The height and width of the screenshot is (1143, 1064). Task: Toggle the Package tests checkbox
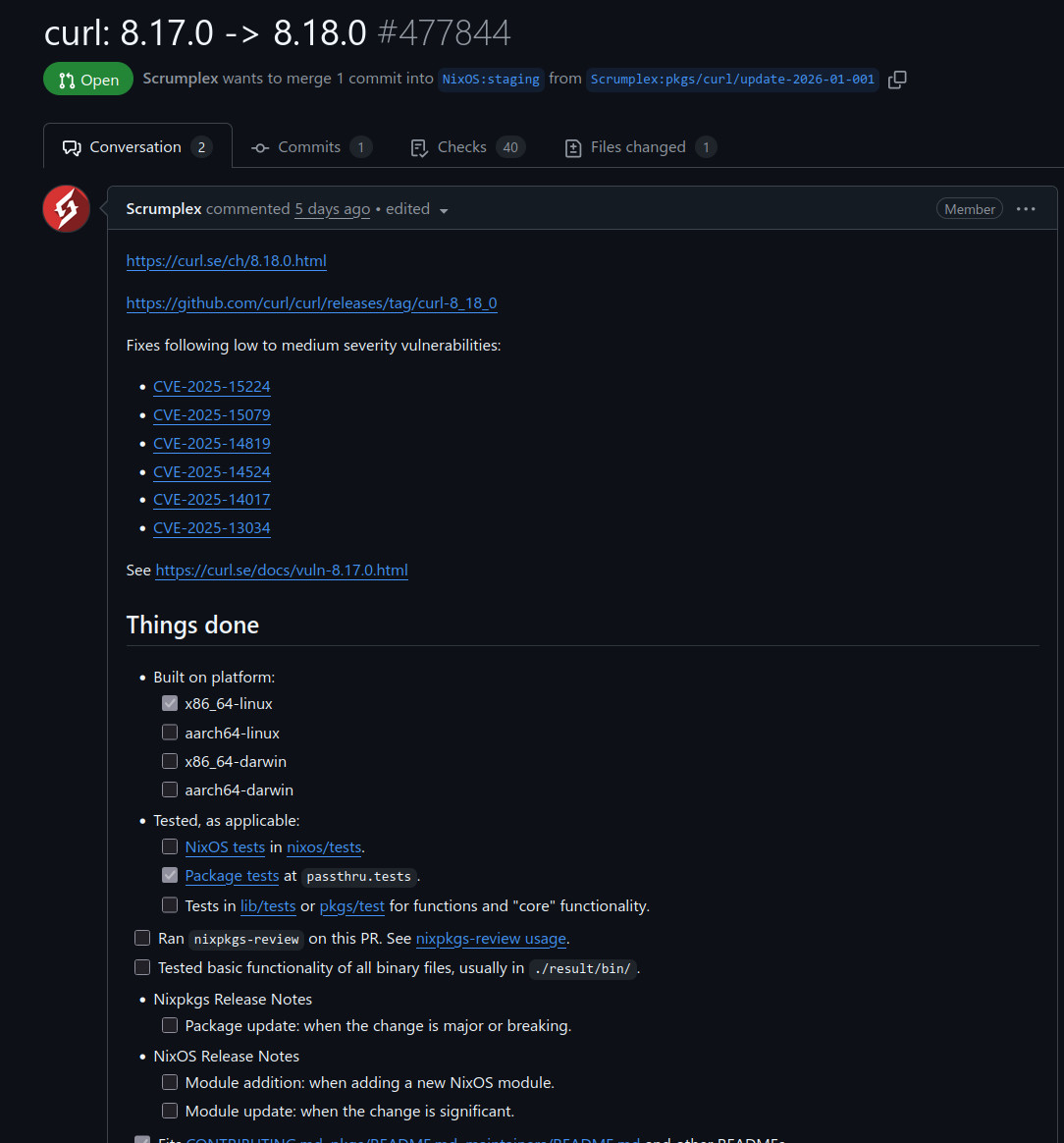[170, 875]
